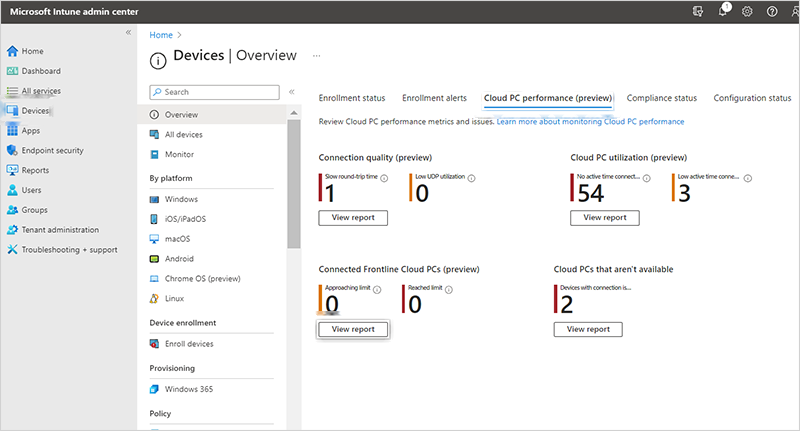This screenshot has height=431, width=800.
Task: Click the scroll-up arrow of menu scrollbar
Action: [x=294, y=113]
